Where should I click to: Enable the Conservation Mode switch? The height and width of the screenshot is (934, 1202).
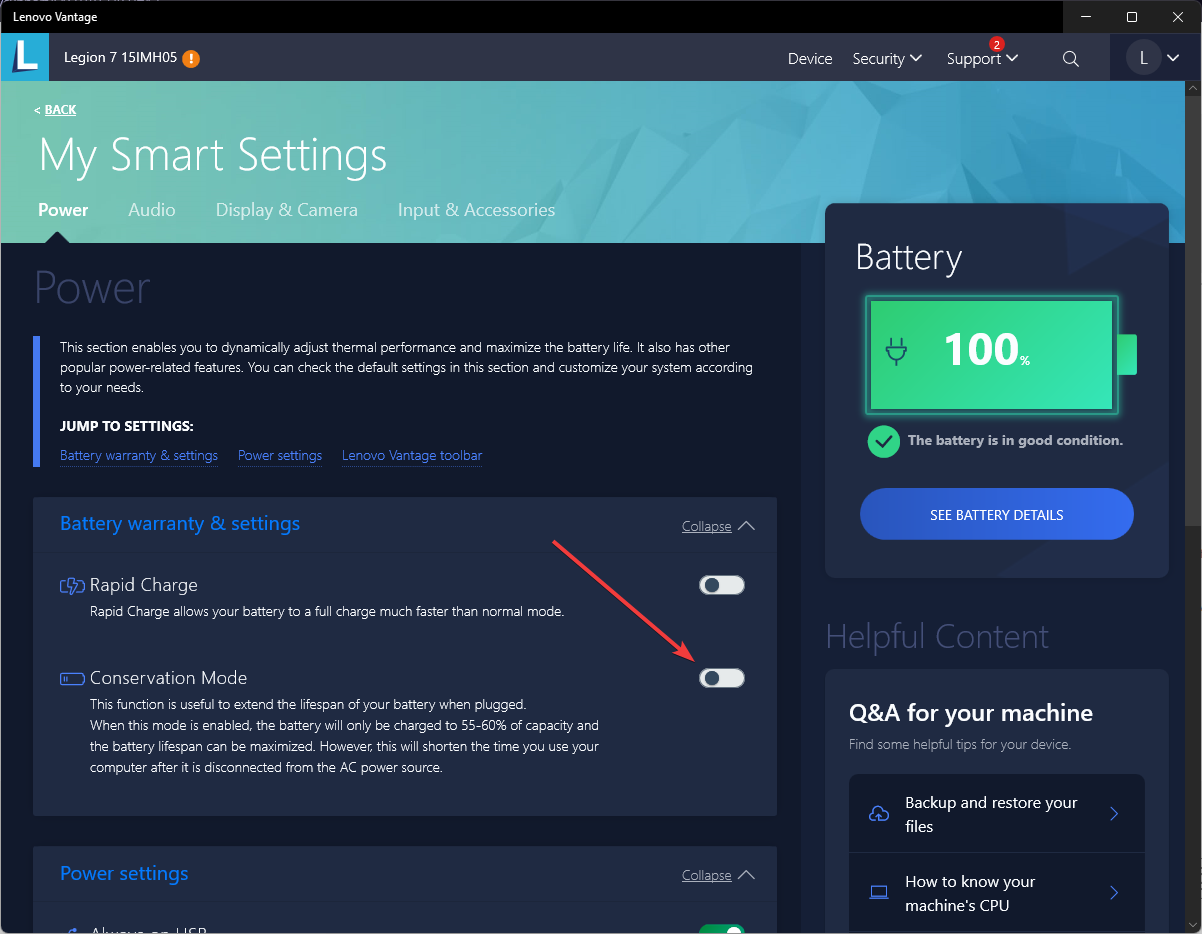[722, 678]
